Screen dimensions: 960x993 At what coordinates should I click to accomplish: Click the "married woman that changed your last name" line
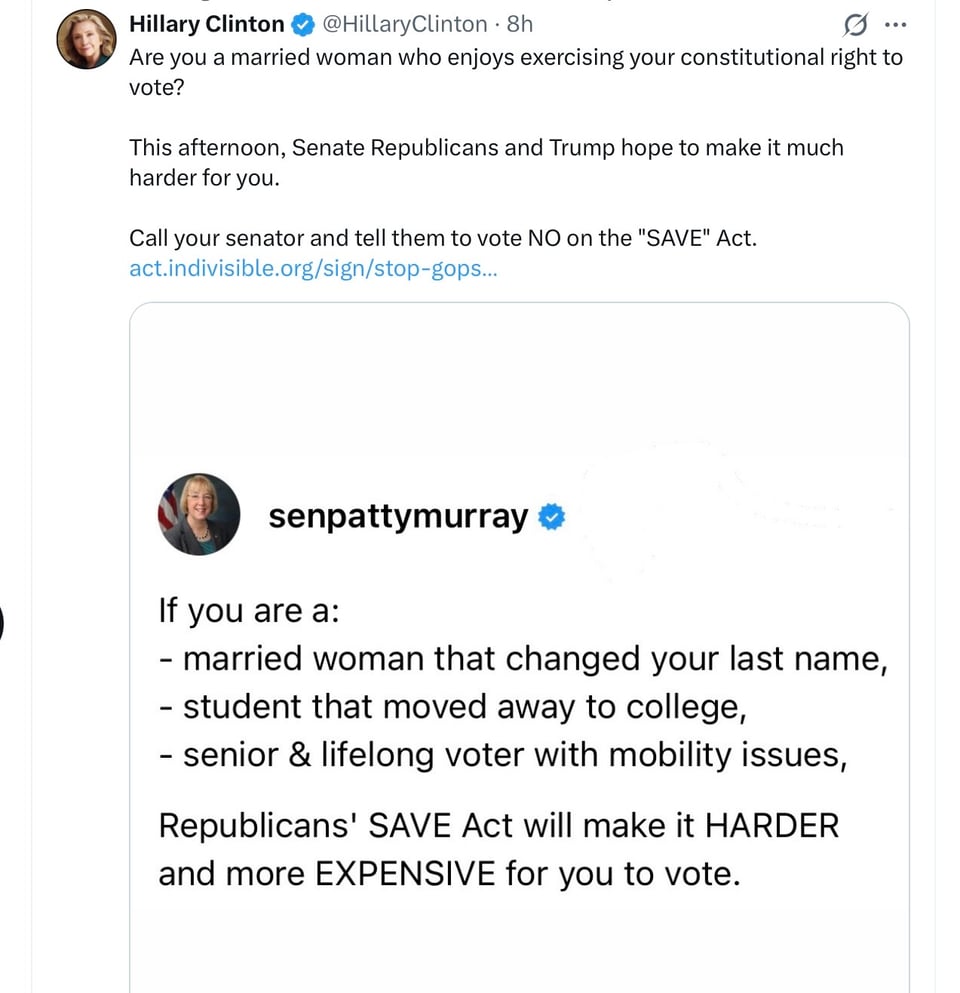[x=523, y=658]
